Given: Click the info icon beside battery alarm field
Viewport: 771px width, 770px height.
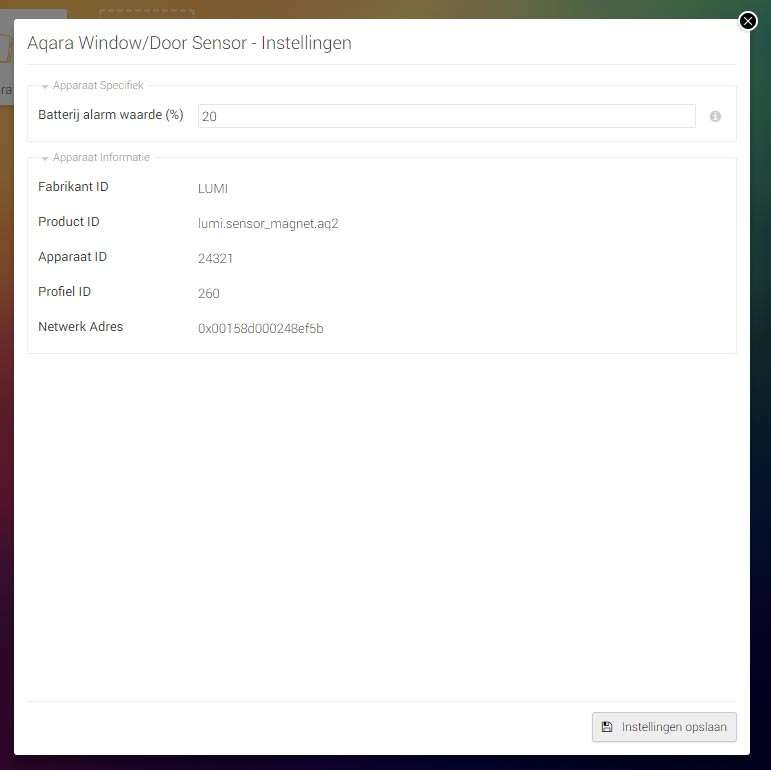Looking at the screenshot, I should (x=715, y=116).
